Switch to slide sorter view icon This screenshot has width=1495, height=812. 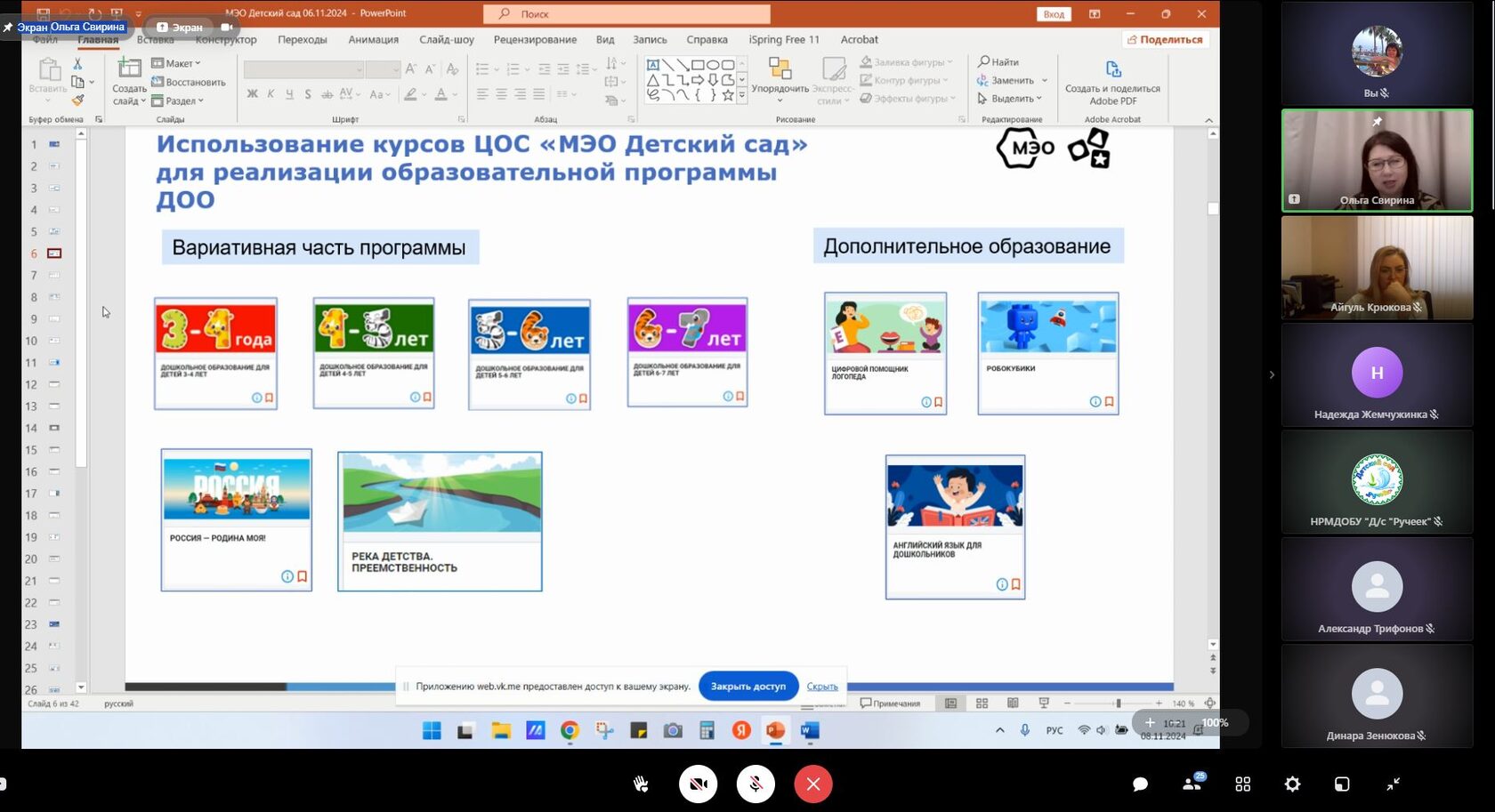click(982, 703)
